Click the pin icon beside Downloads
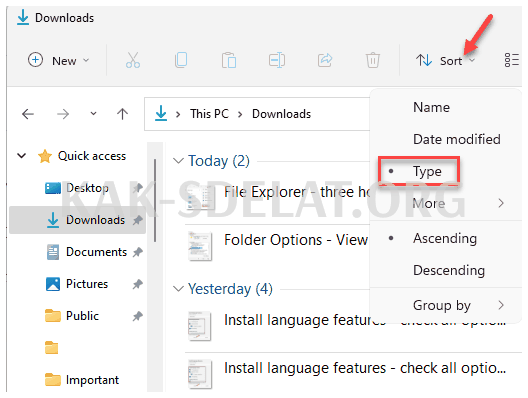 (x=137, y=220)
